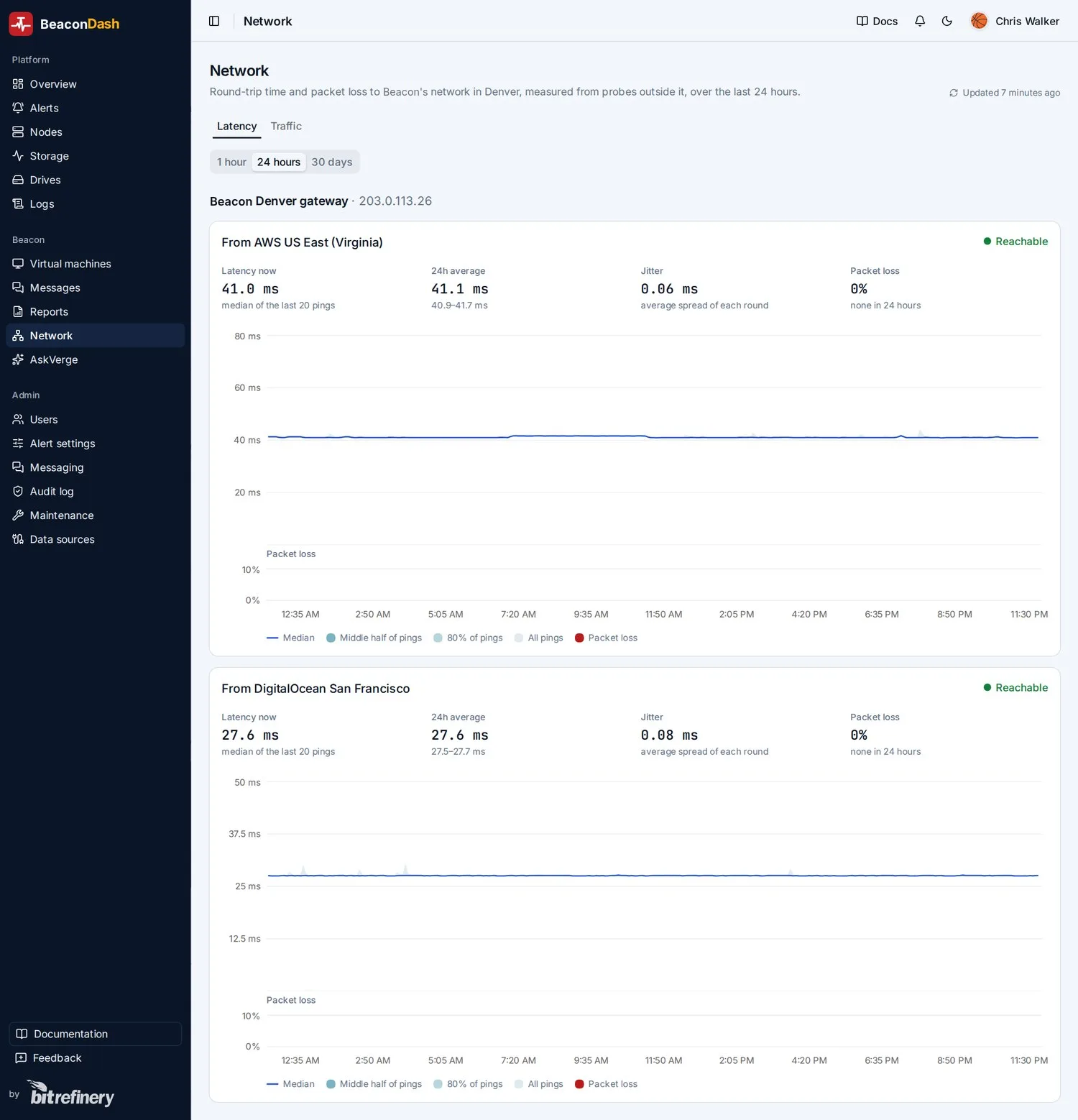The width and height of the screenshot is (1078, 1120).
Task: Click the AskVerge sparkle icon
Action: tap(18, 359)
